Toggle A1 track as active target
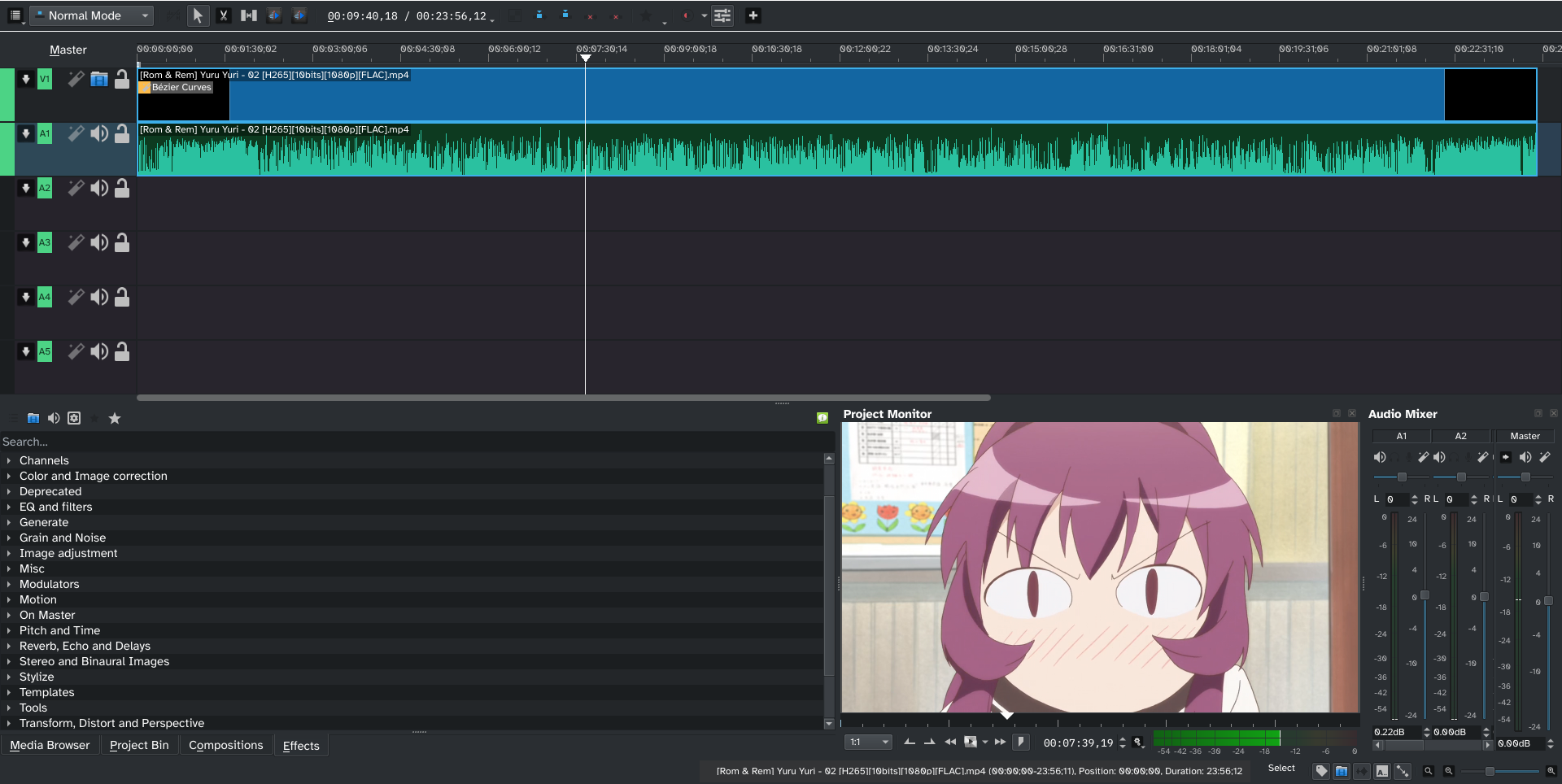This screenshot has height=784, width=1562. click(45, 133)
